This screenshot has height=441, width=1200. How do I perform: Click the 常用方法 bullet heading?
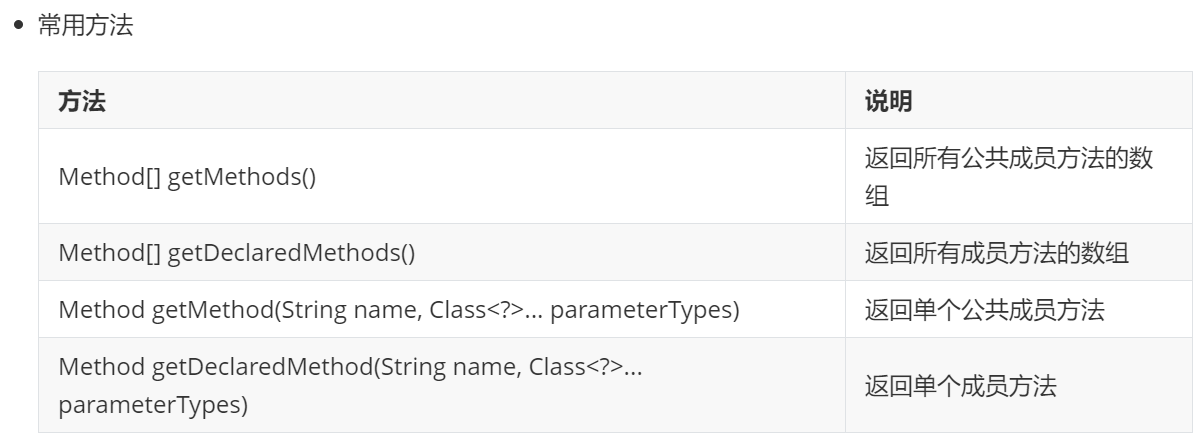85,27
